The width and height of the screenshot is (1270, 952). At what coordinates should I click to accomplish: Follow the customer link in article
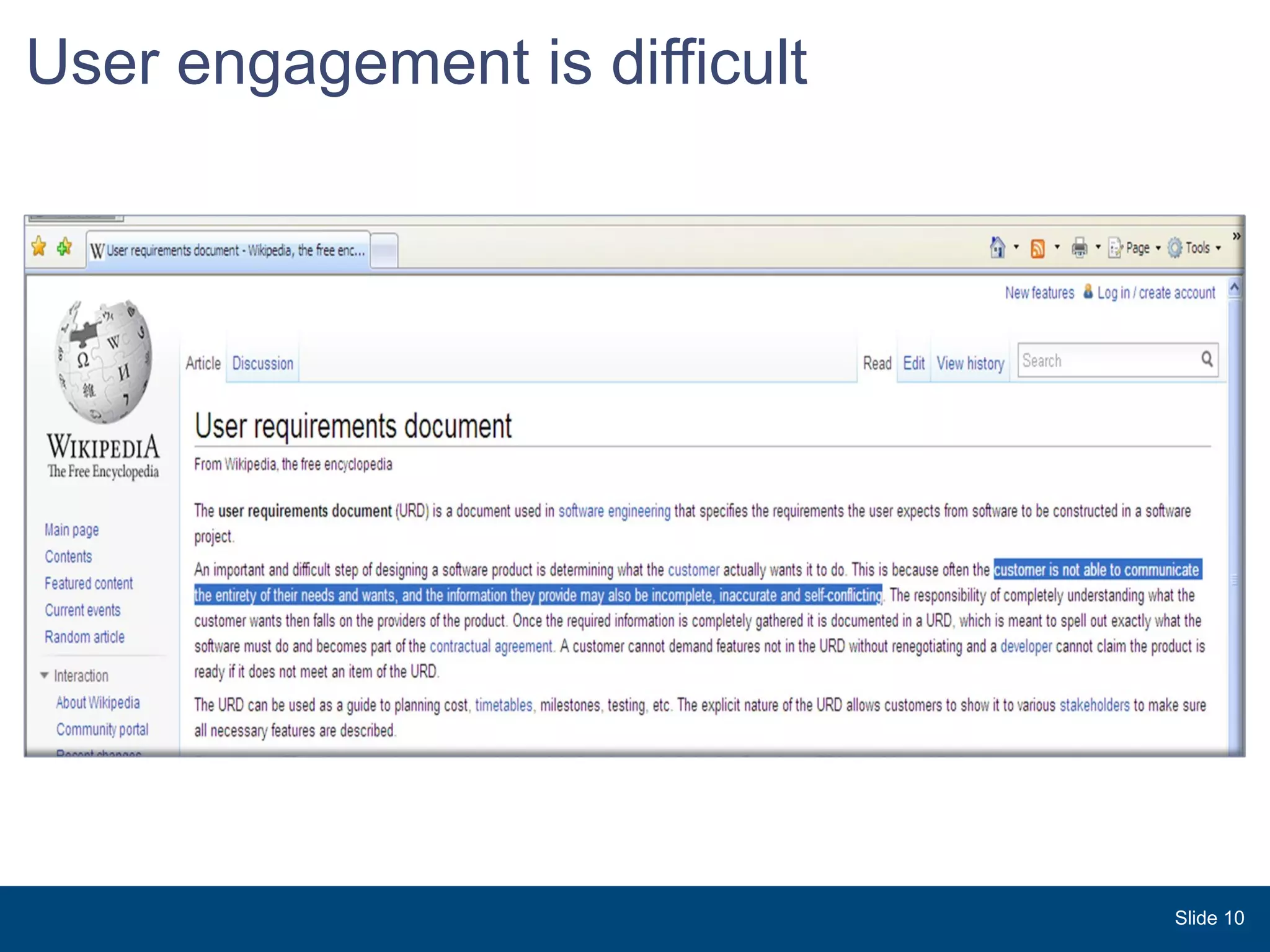tap(693, 570)
